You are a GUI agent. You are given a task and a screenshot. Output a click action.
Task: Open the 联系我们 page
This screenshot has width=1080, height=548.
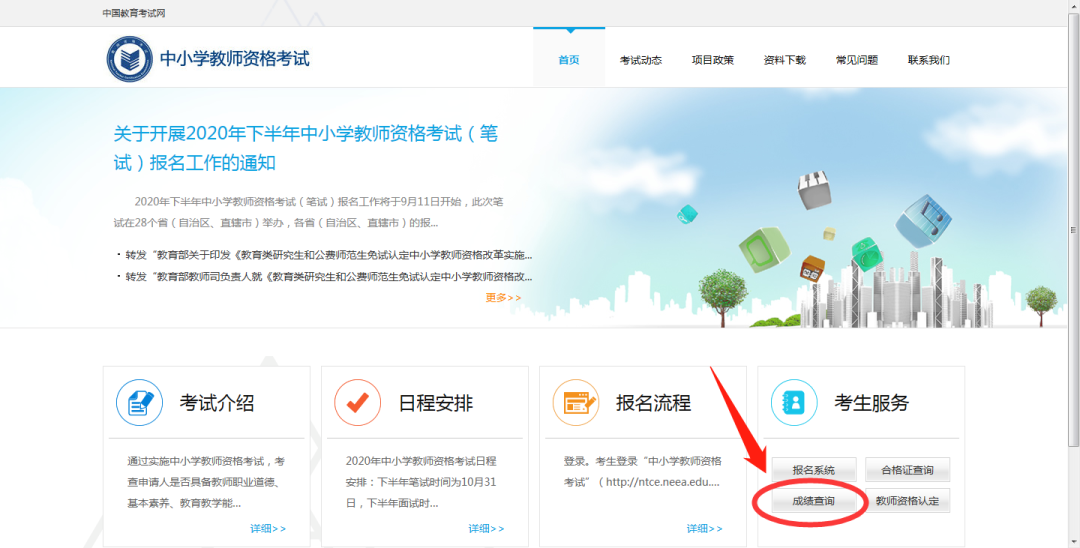tap(929, 60)
